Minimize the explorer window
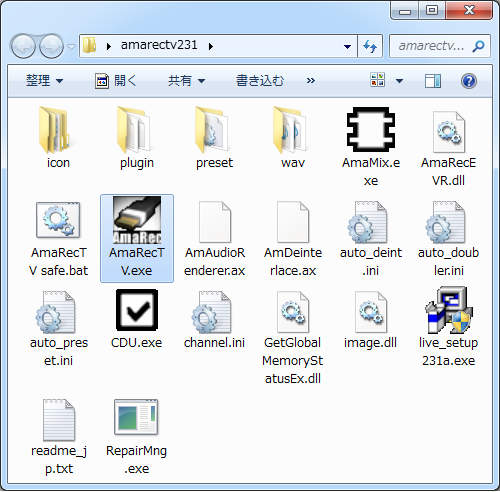Screen dimensions: 500x492 (x=405, y=11)
